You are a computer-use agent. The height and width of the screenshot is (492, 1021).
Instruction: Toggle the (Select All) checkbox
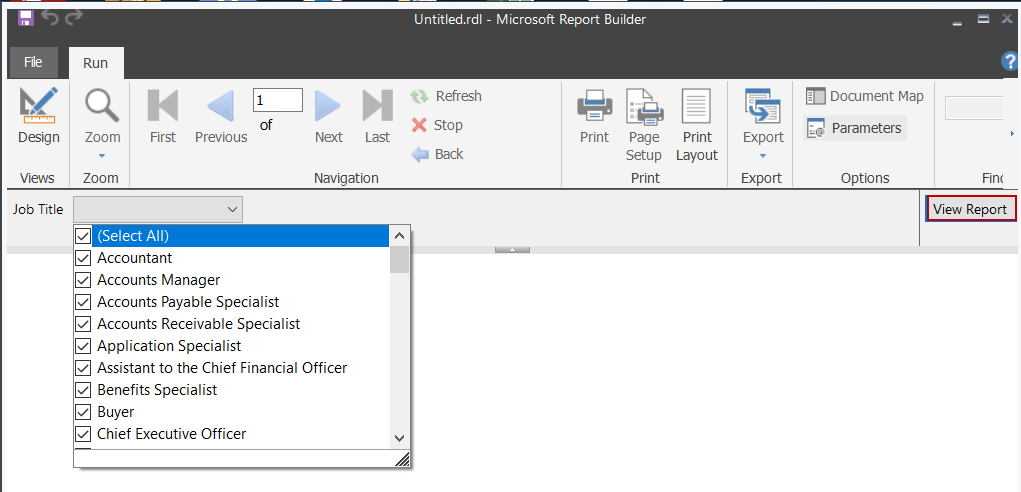click(x=83, y=236)
